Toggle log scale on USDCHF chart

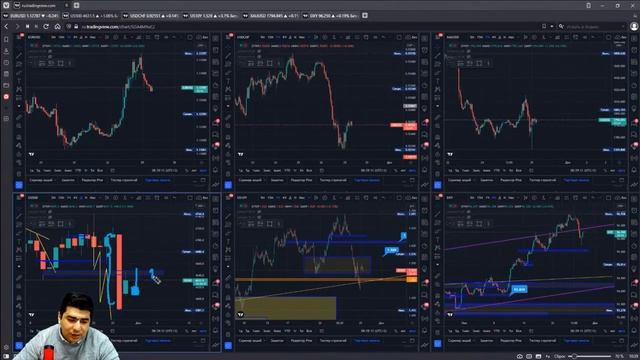pyautogui.click(x=403, y=170)
